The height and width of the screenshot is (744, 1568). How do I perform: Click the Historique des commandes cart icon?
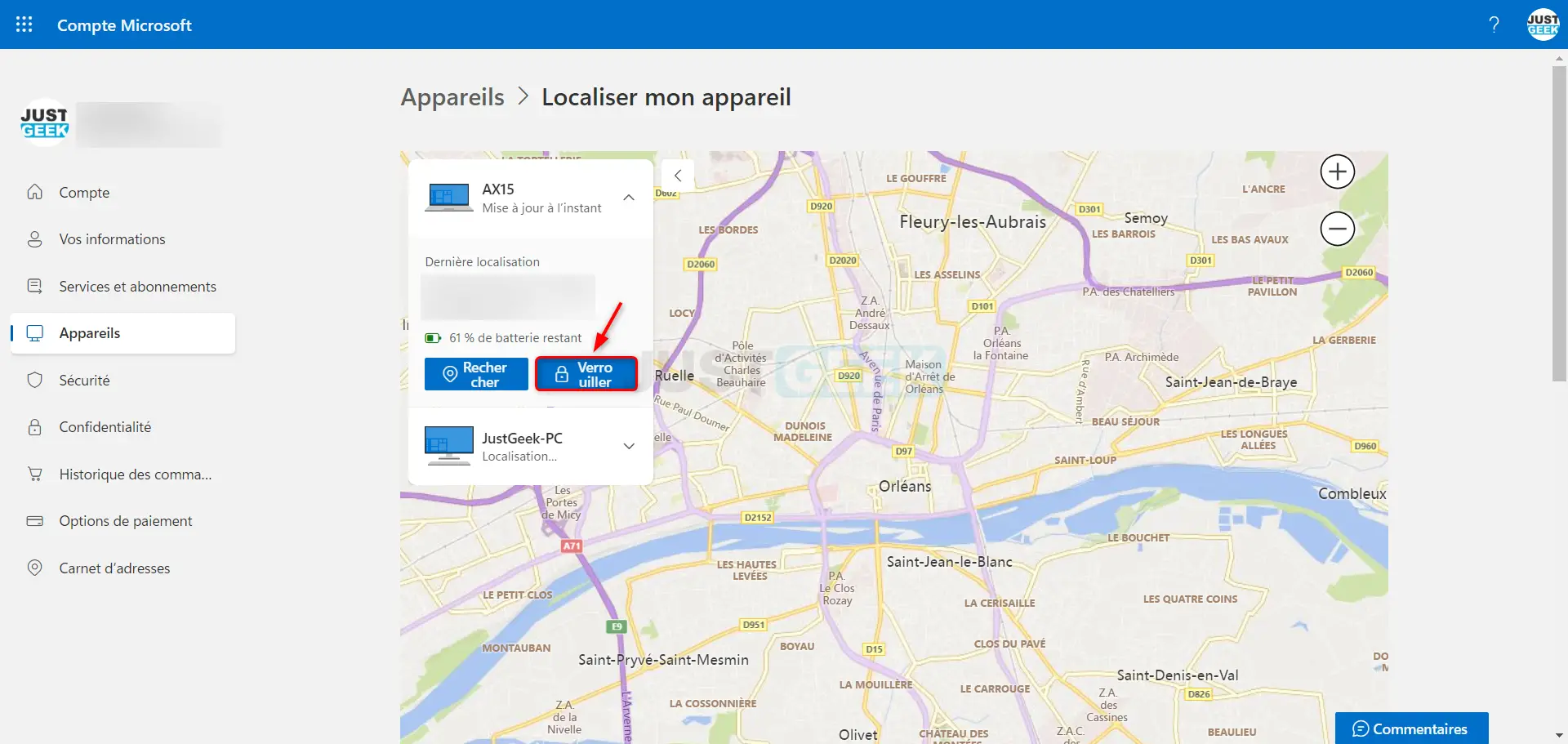(34, 474)
